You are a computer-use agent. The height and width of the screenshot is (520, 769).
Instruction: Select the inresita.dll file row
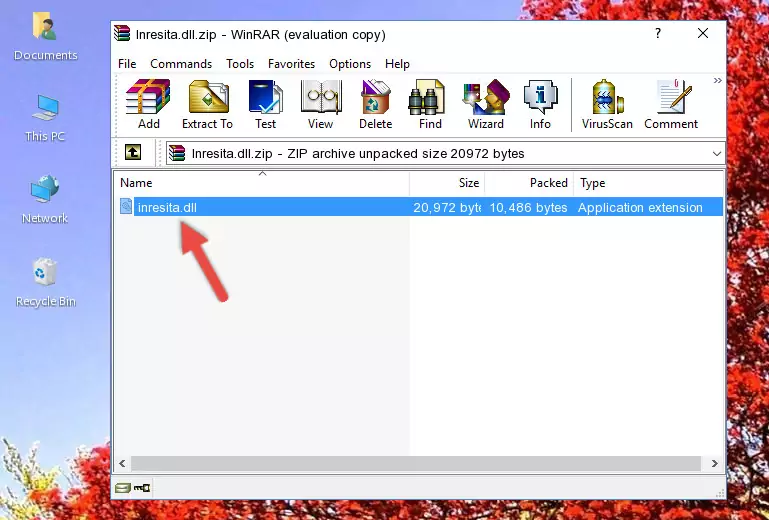point(419,207)
